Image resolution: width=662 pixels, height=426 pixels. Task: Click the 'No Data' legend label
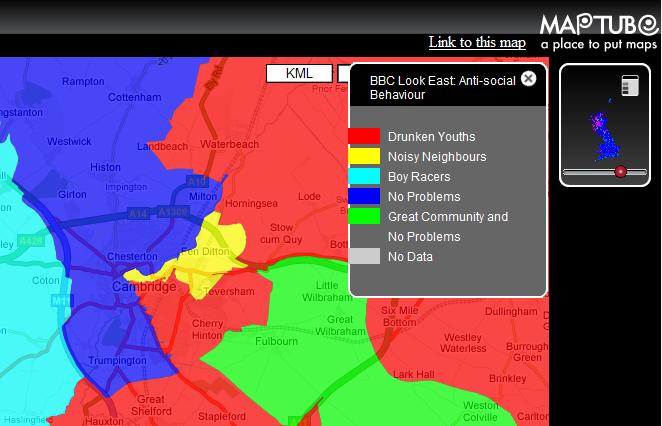(x=410, y=257)
